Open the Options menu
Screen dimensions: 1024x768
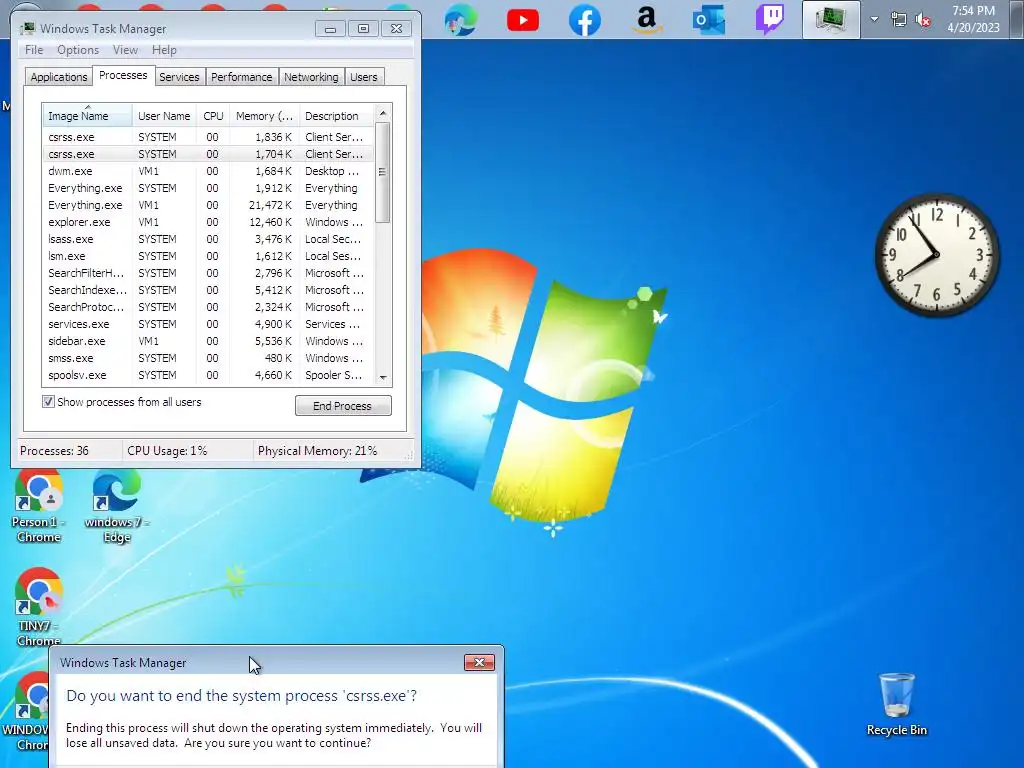78,50
